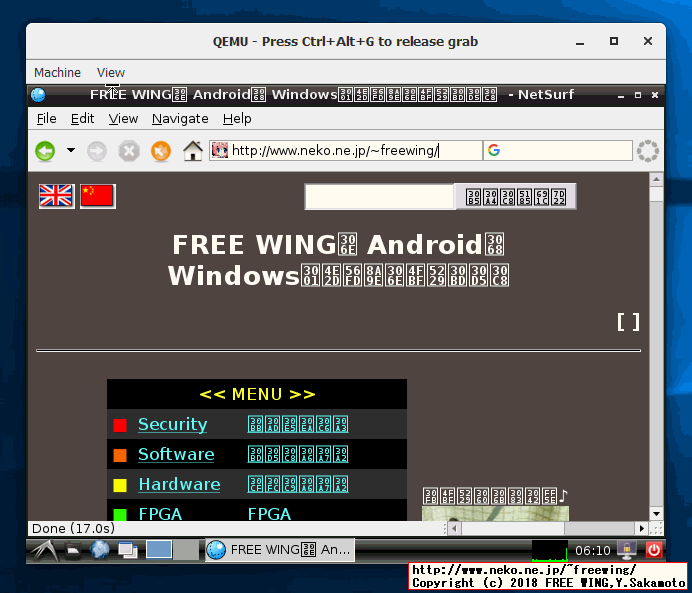Go to the Home page icon
The height and width of the screenshot is (593, 692).
click(x=193, y=151)
